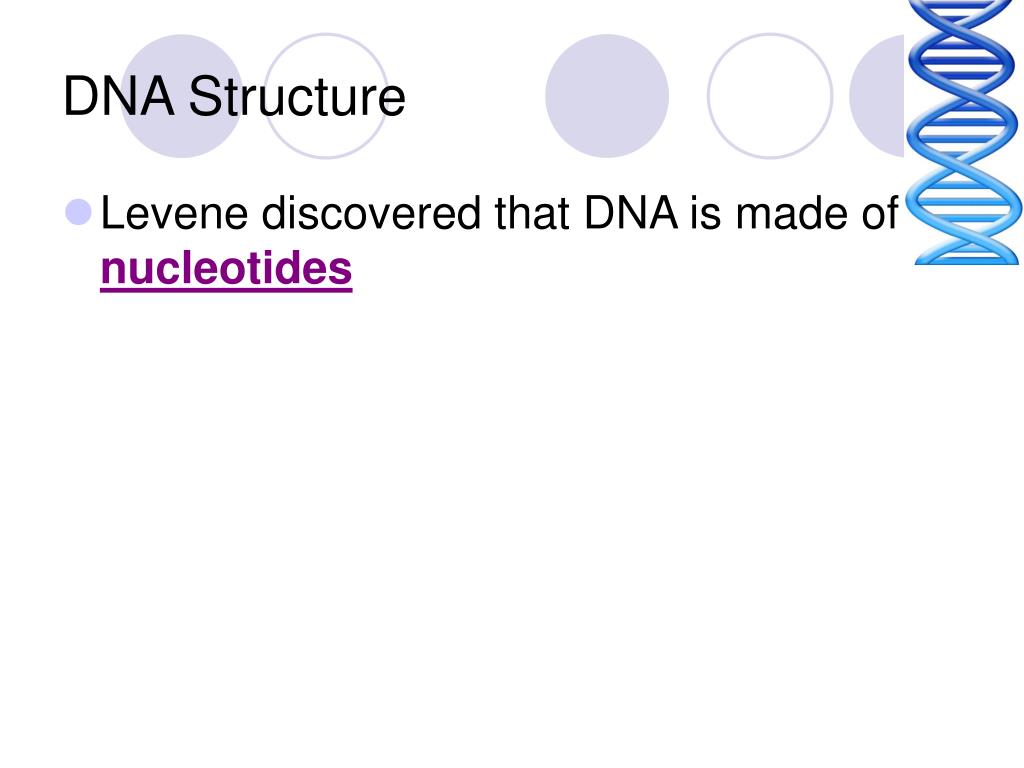
Task: Click 'DNA' within the bullet sentence
Action: pyautogui.click(x=631, y=213)
